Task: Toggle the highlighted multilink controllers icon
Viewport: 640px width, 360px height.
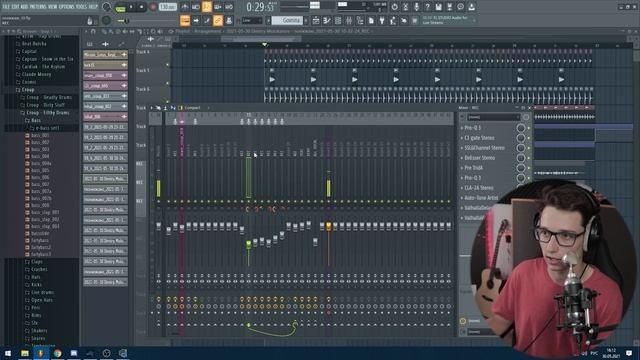Action: (x=218, y=20)
